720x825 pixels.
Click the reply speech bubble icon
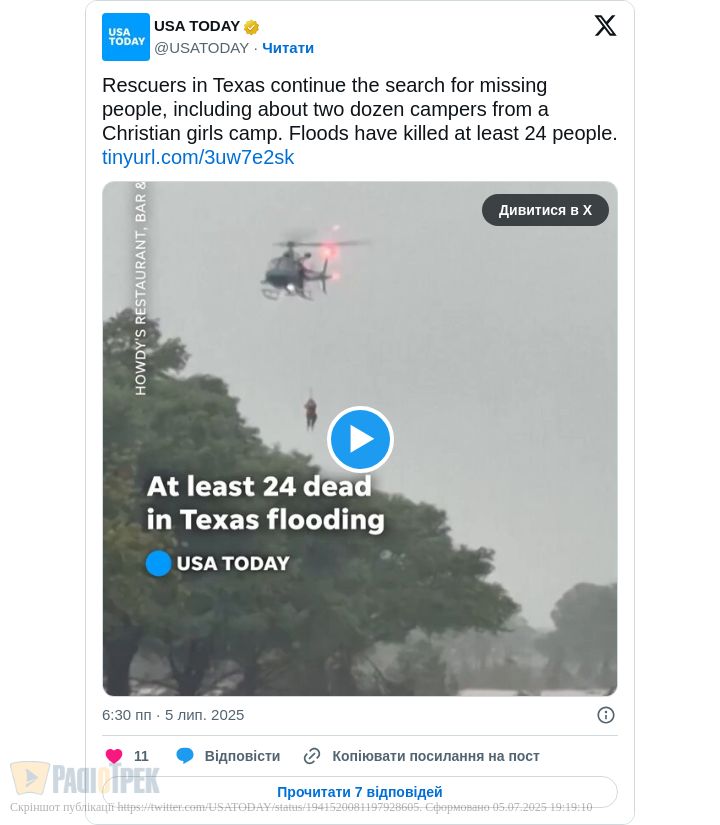[x=185, y=756]
